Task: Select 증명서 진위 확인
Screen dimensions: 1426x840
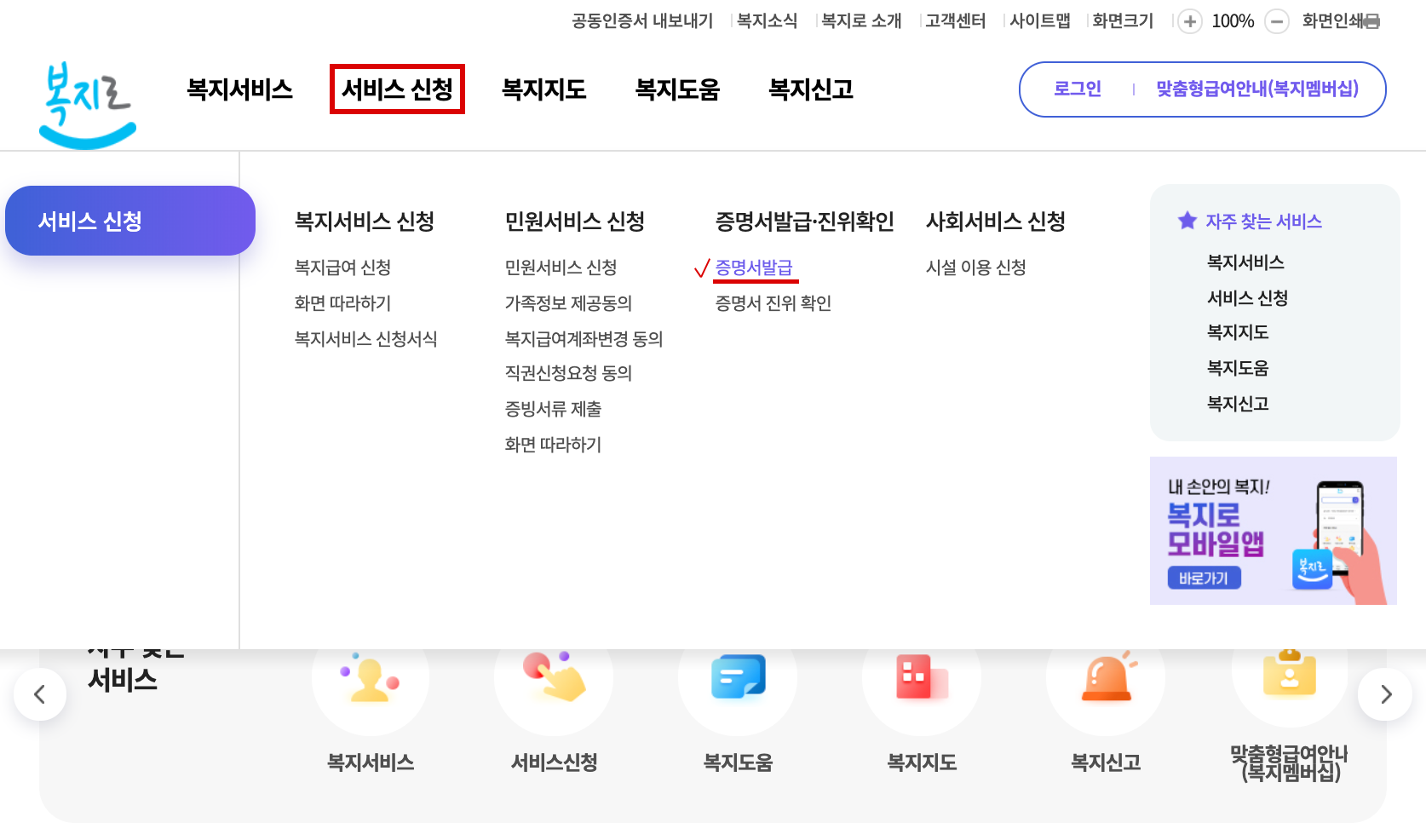Action: [x=773, y=303]
